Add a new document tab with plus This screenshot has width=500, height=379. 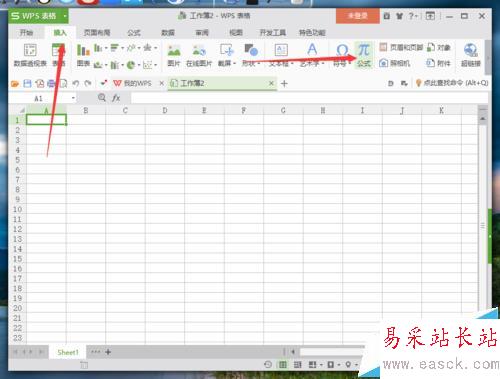click(284, 84)
